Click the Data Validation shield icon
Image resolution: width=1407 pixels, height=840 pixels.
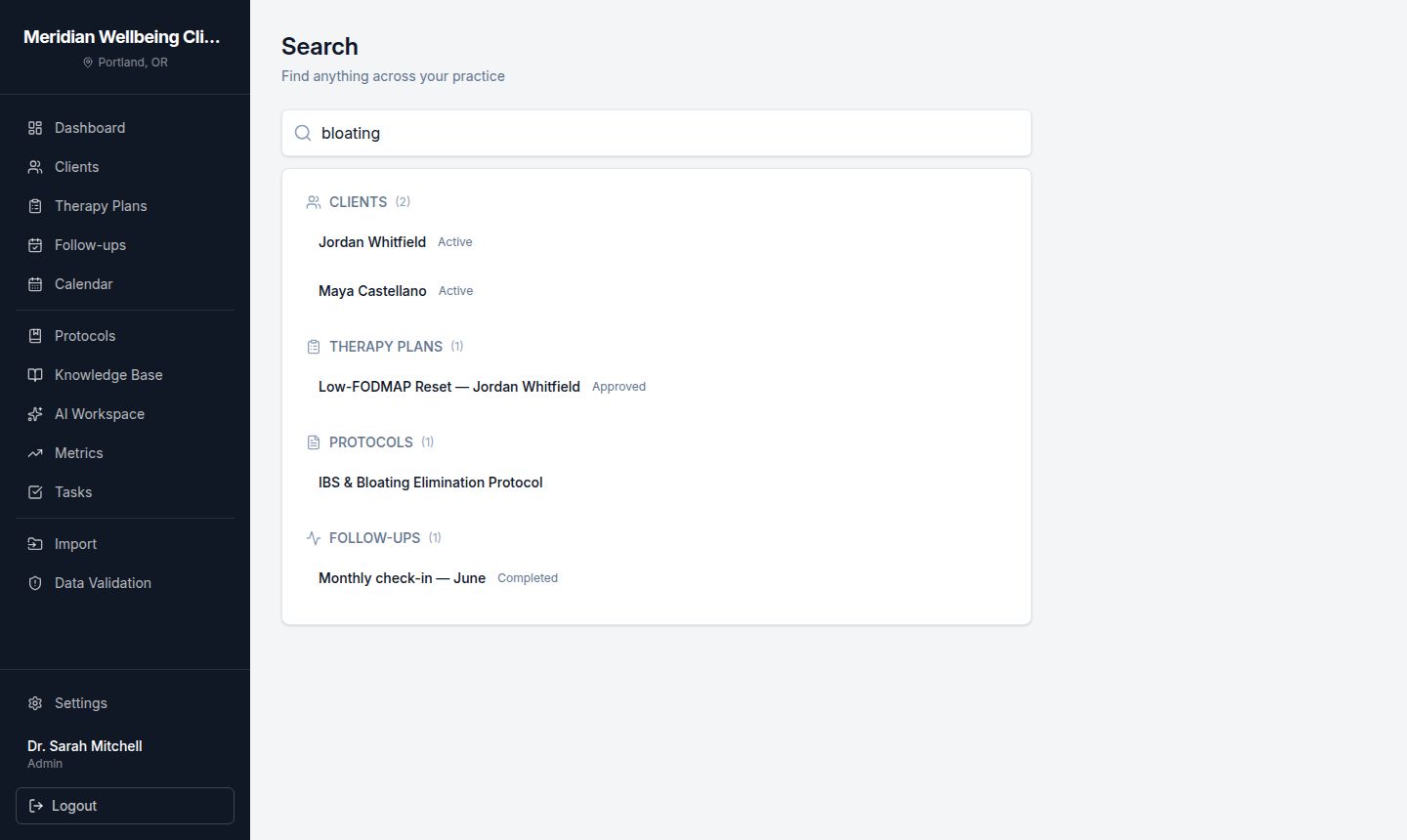35,583
